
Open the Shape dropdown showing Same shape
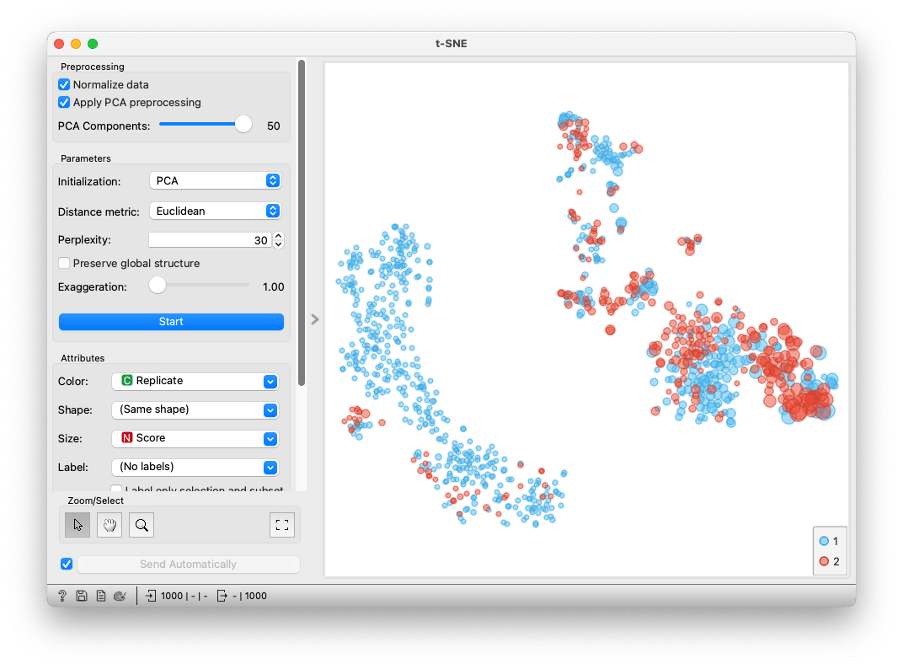tap(195, 409)
